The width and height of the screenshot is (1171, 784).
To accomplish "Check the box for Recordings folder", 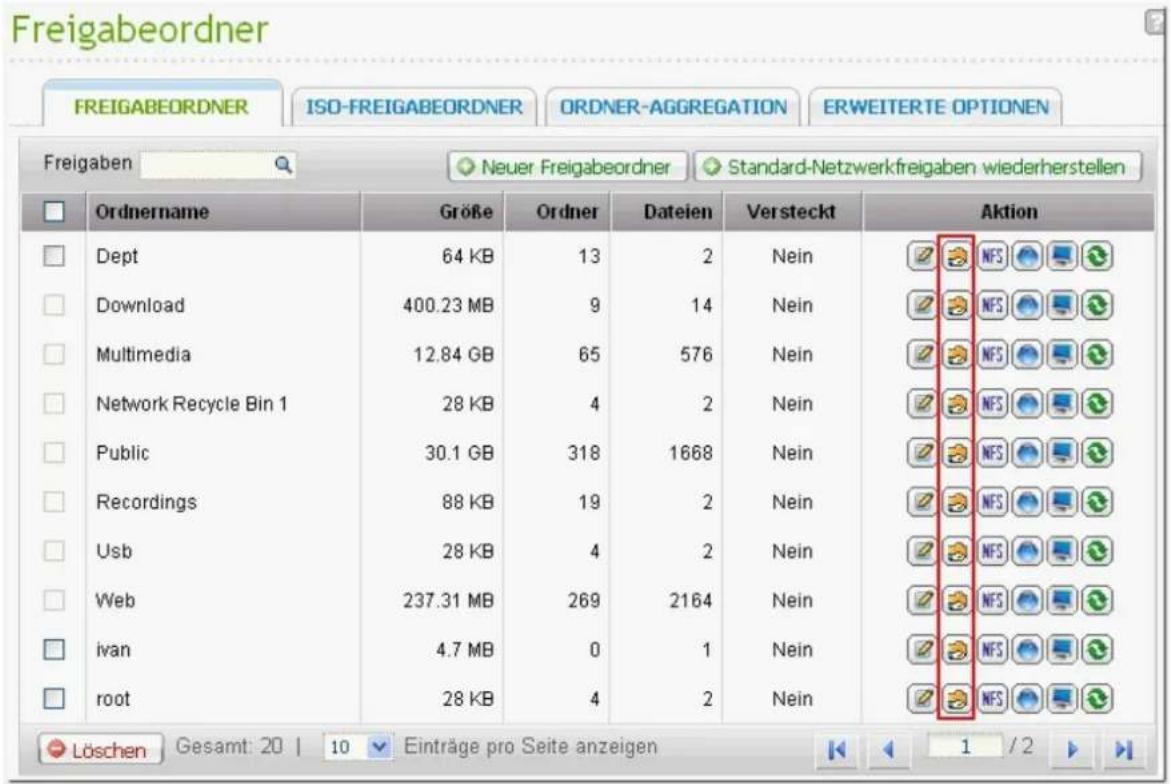I will point(54,502).
